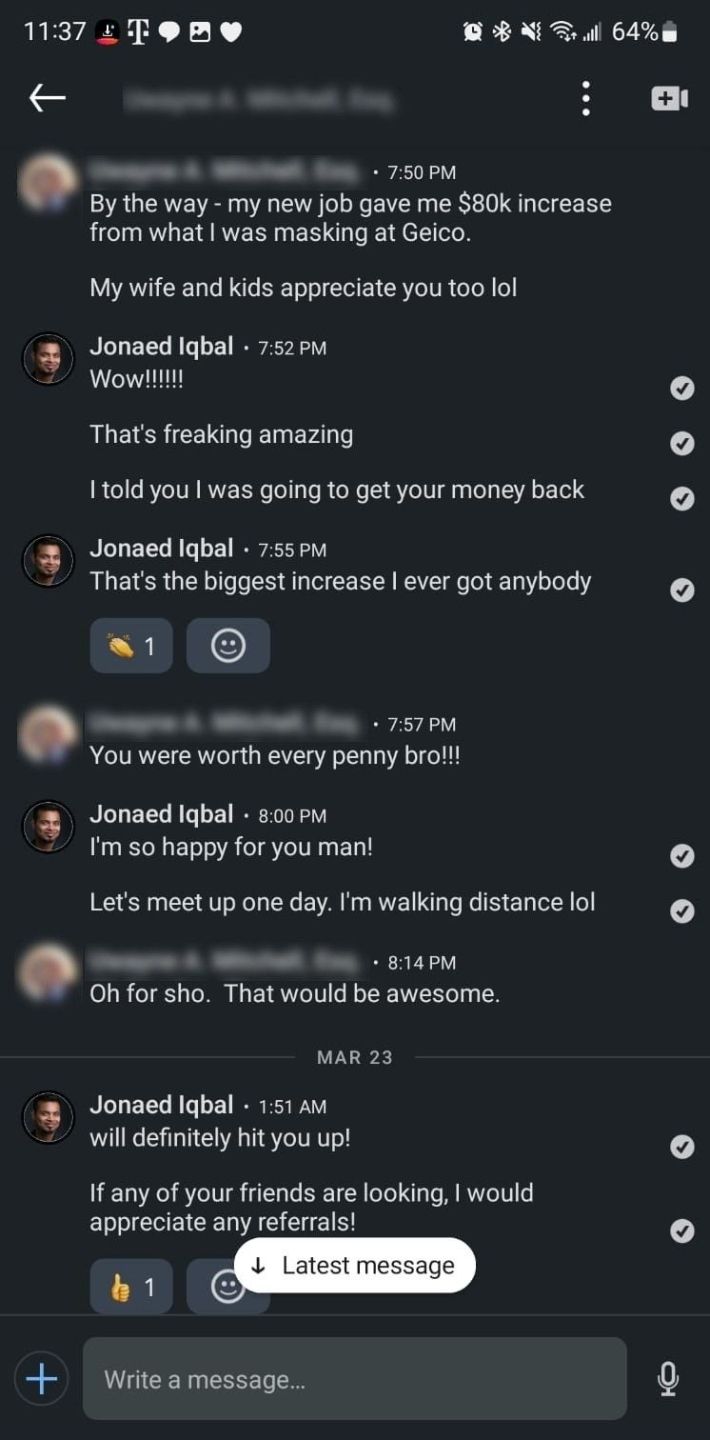
Task: Toggle the thumbs up reaction
Action: click(x=131, y=1287)
